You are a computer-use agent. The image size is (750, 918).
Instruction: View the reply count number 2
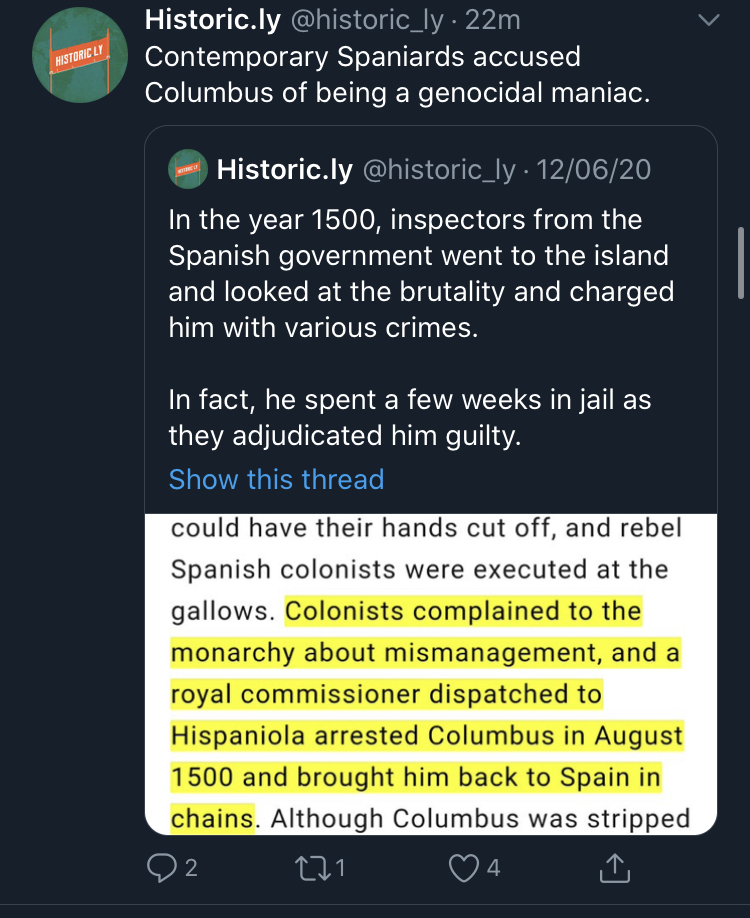tap(191, 868)
